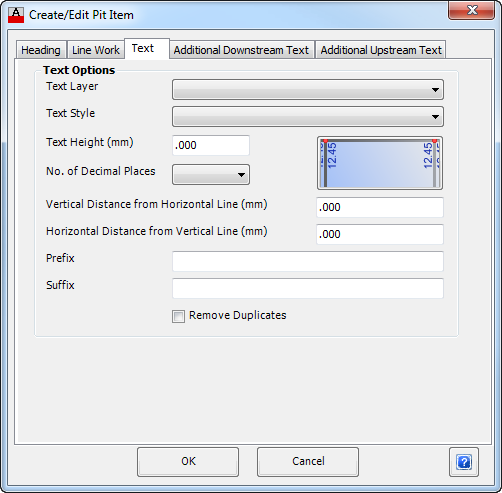Image resolution: width=502 pixels, height=493 pixels.
Task: Enable the Remove Duplicates checkbox
Action: coord(178,316)
